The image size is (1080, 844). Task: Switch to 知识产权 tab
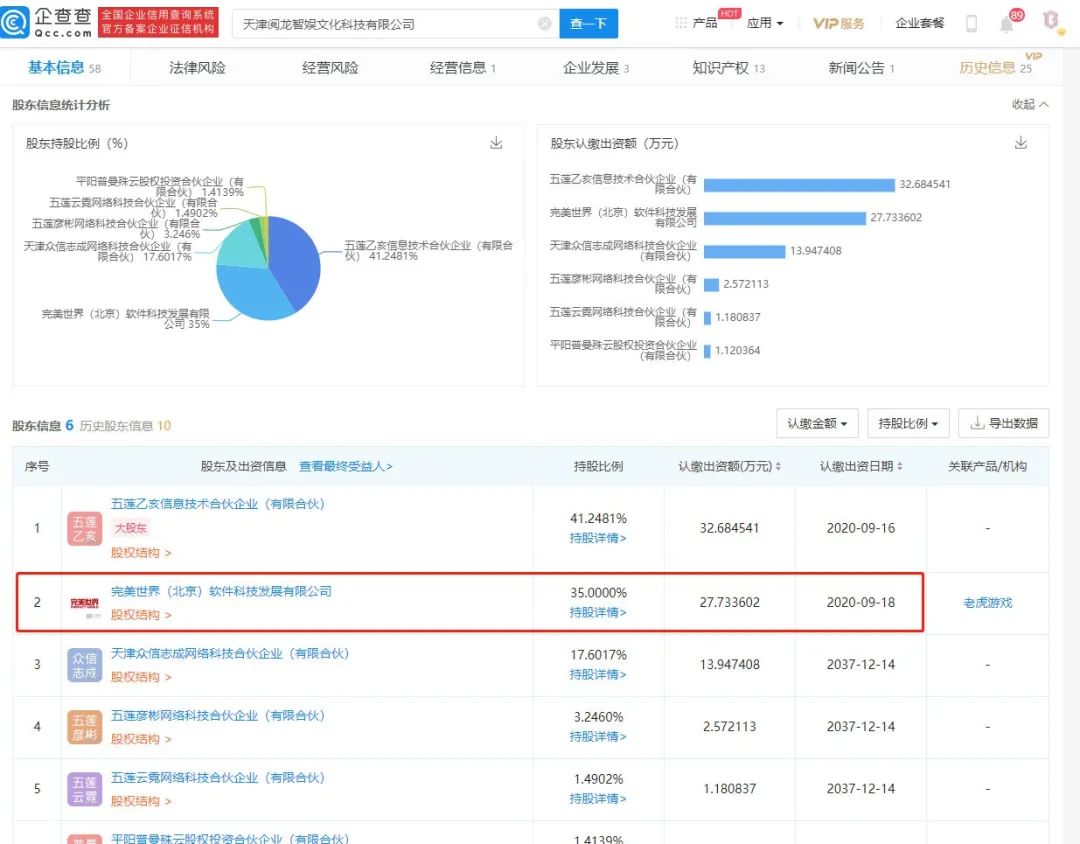click(x=729, y=68)
